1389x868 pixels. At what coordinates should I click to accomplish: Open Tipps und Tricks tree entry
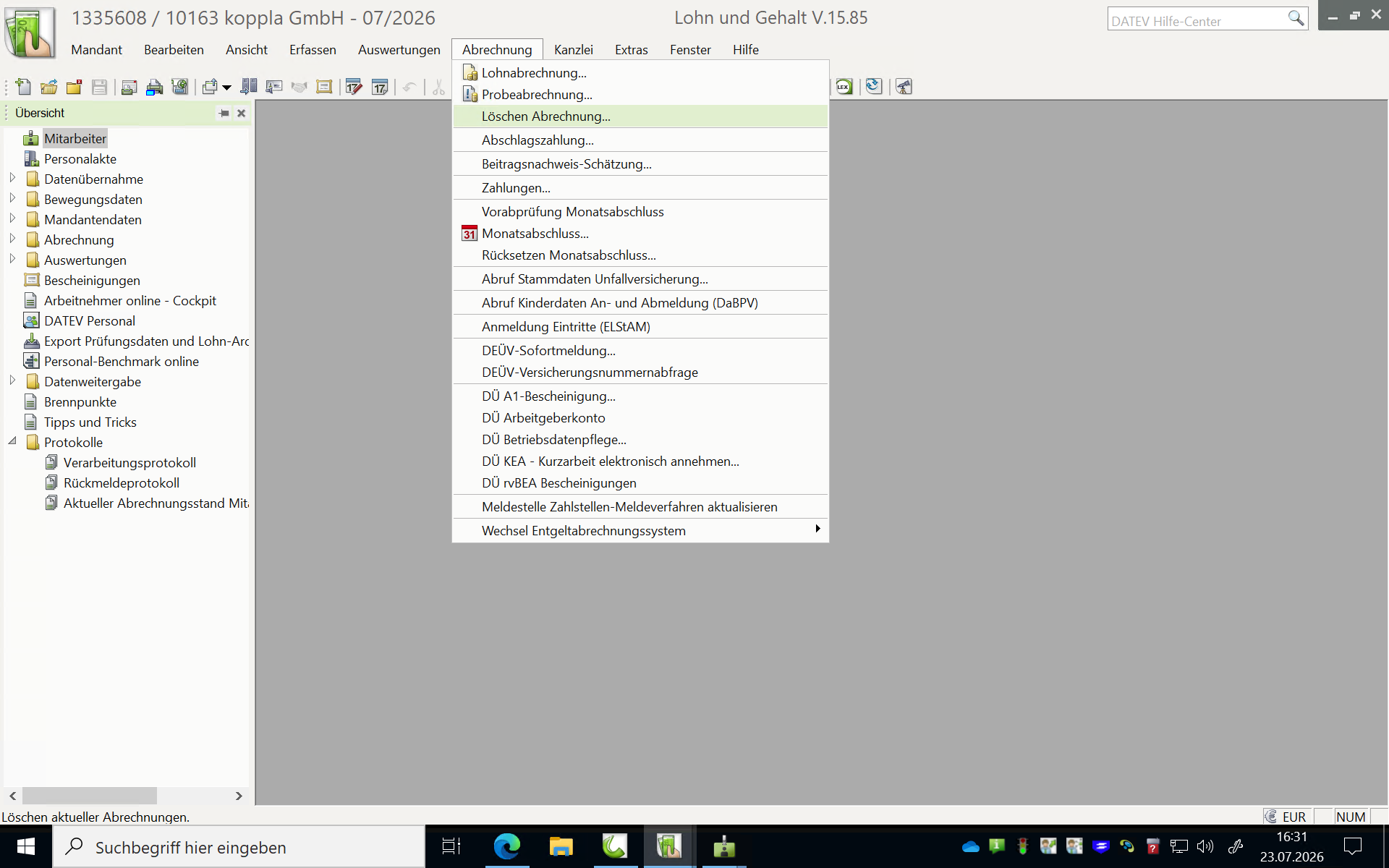(x=90, y=422)
